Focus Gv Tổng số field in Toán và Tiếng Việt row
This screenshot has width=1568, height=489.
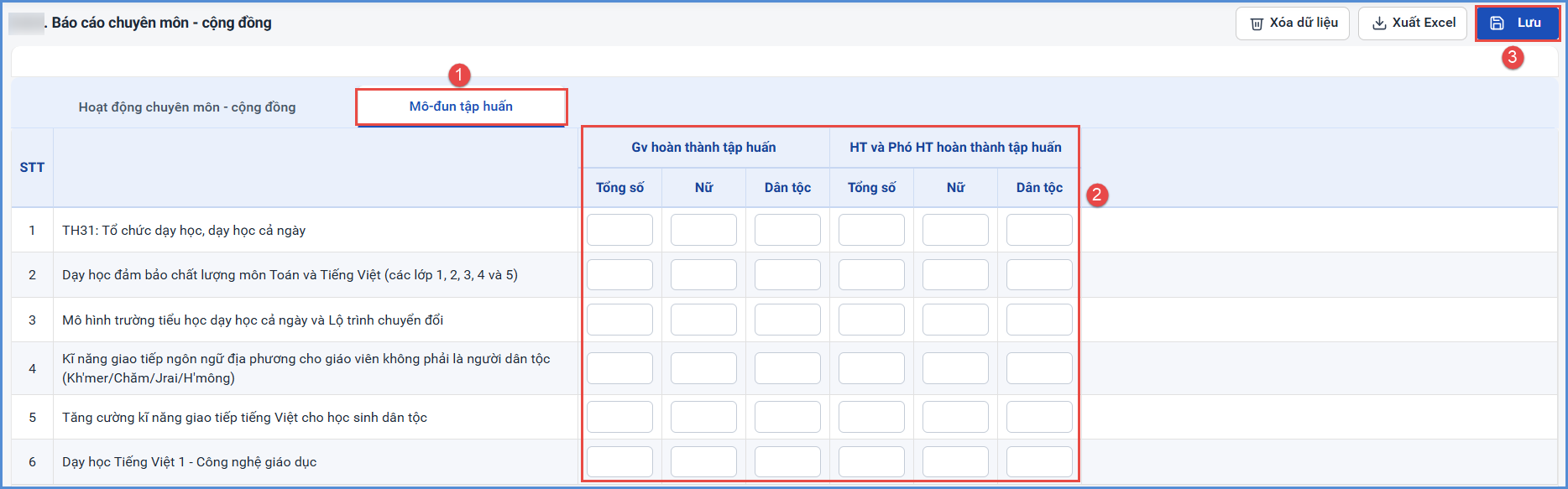(x=619, y=275)
